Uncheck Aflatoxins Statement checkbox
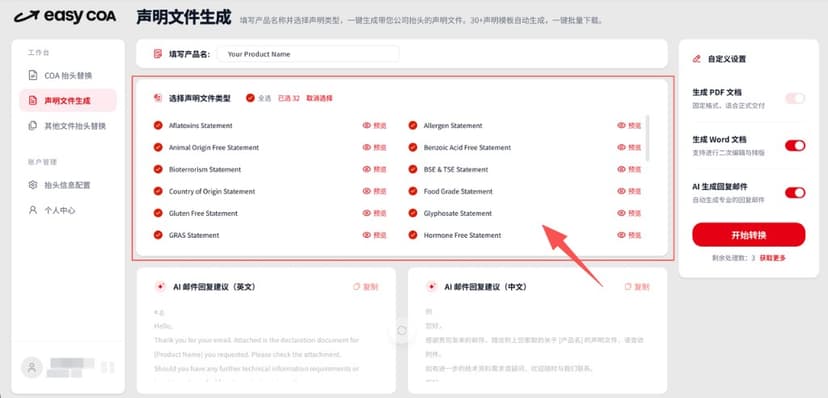Viewport: 828px width, 398px height. click(x=157, y=126)
